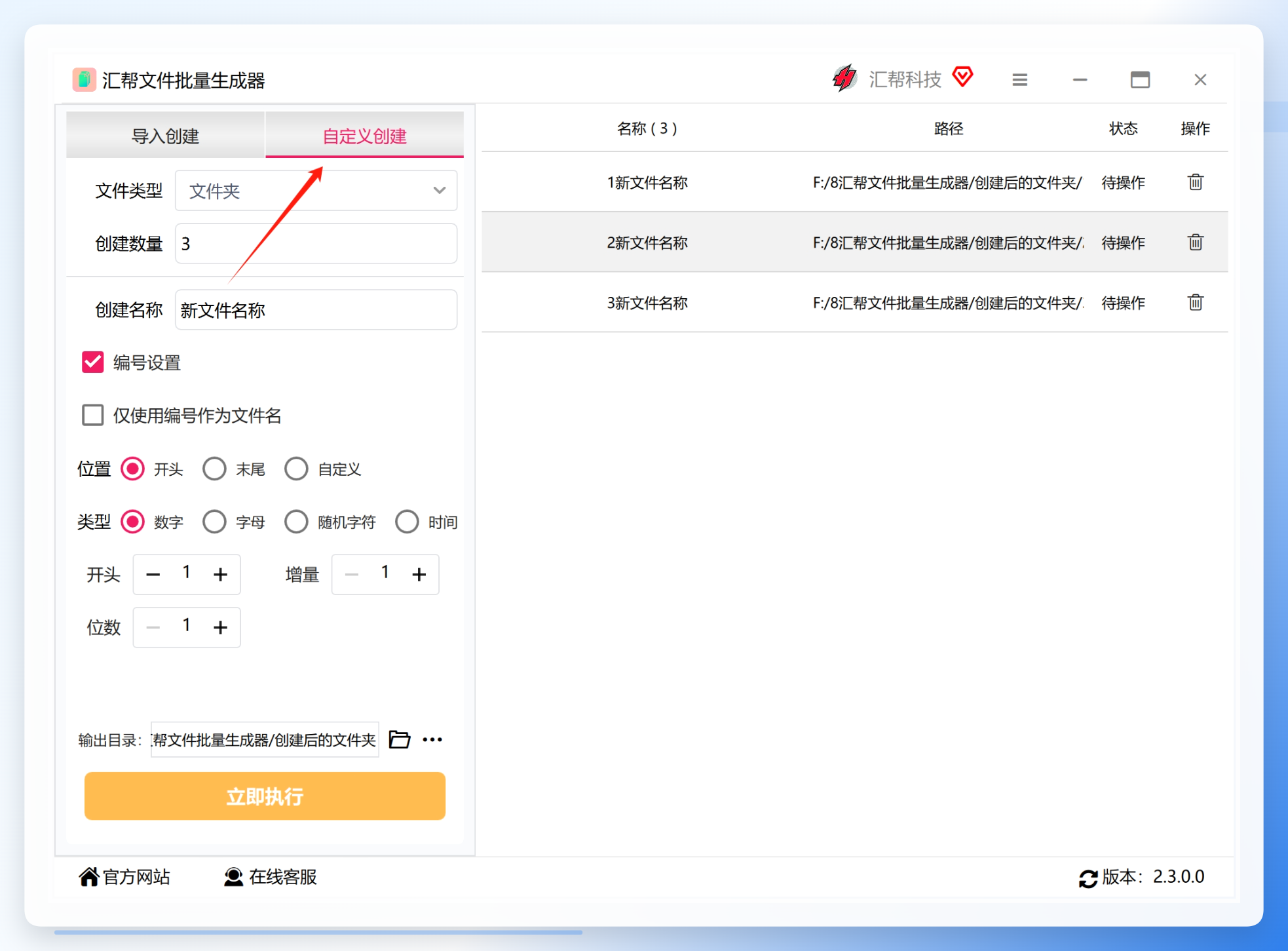Click the path cell of 1新文件名称 row

tap(947, 183)
